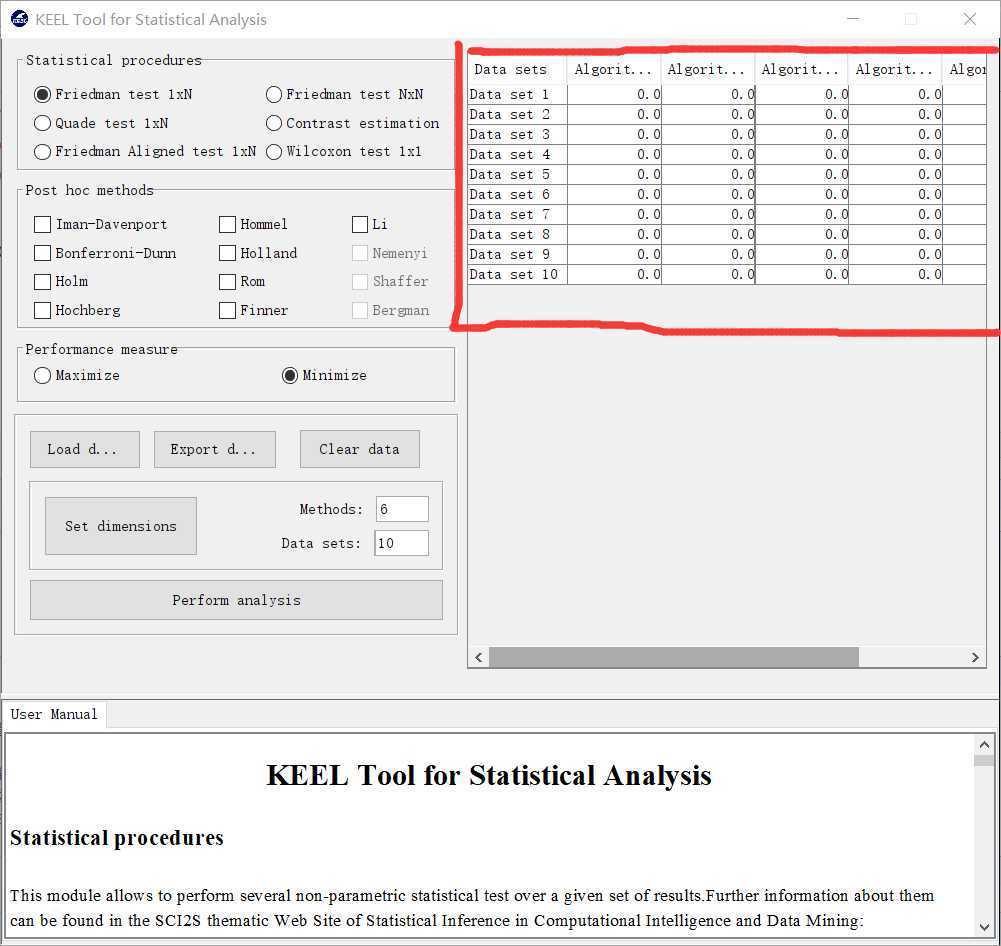Select the Data set 2 row label

tap(517, 114)
